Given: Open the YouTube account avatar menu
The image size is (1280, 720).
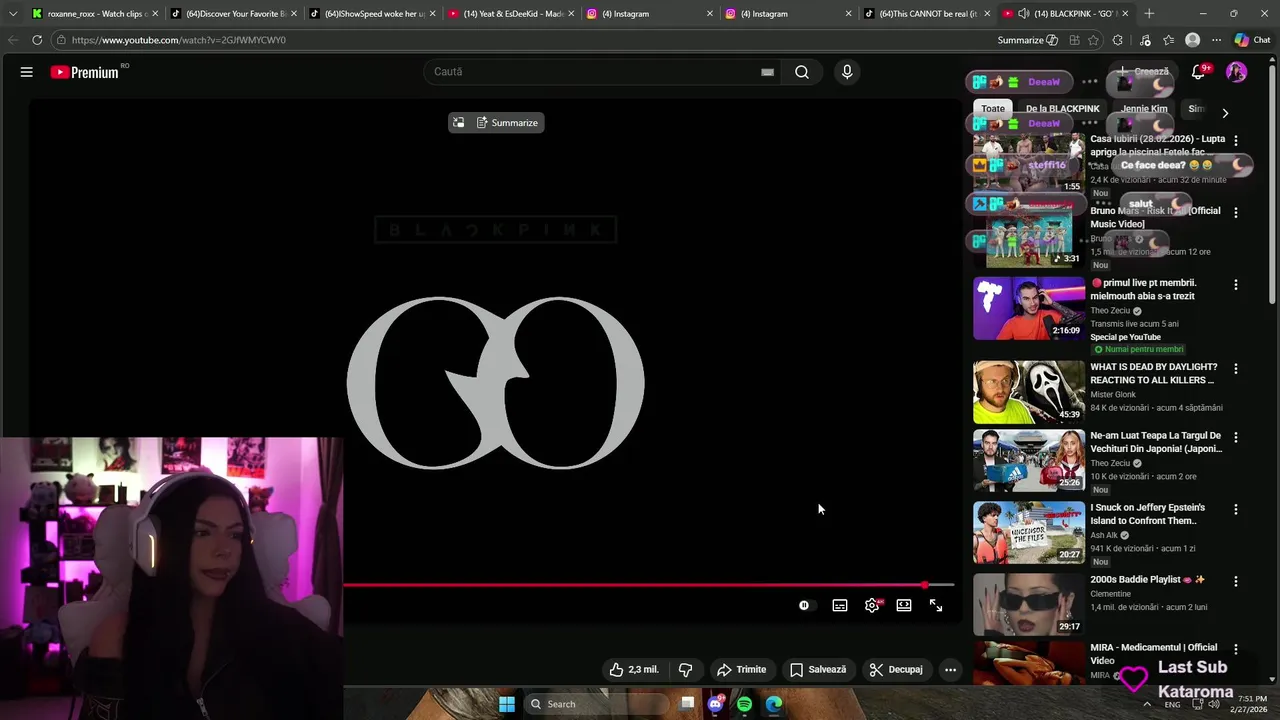Looking at the screenshot, I should tap(1237, 72).
